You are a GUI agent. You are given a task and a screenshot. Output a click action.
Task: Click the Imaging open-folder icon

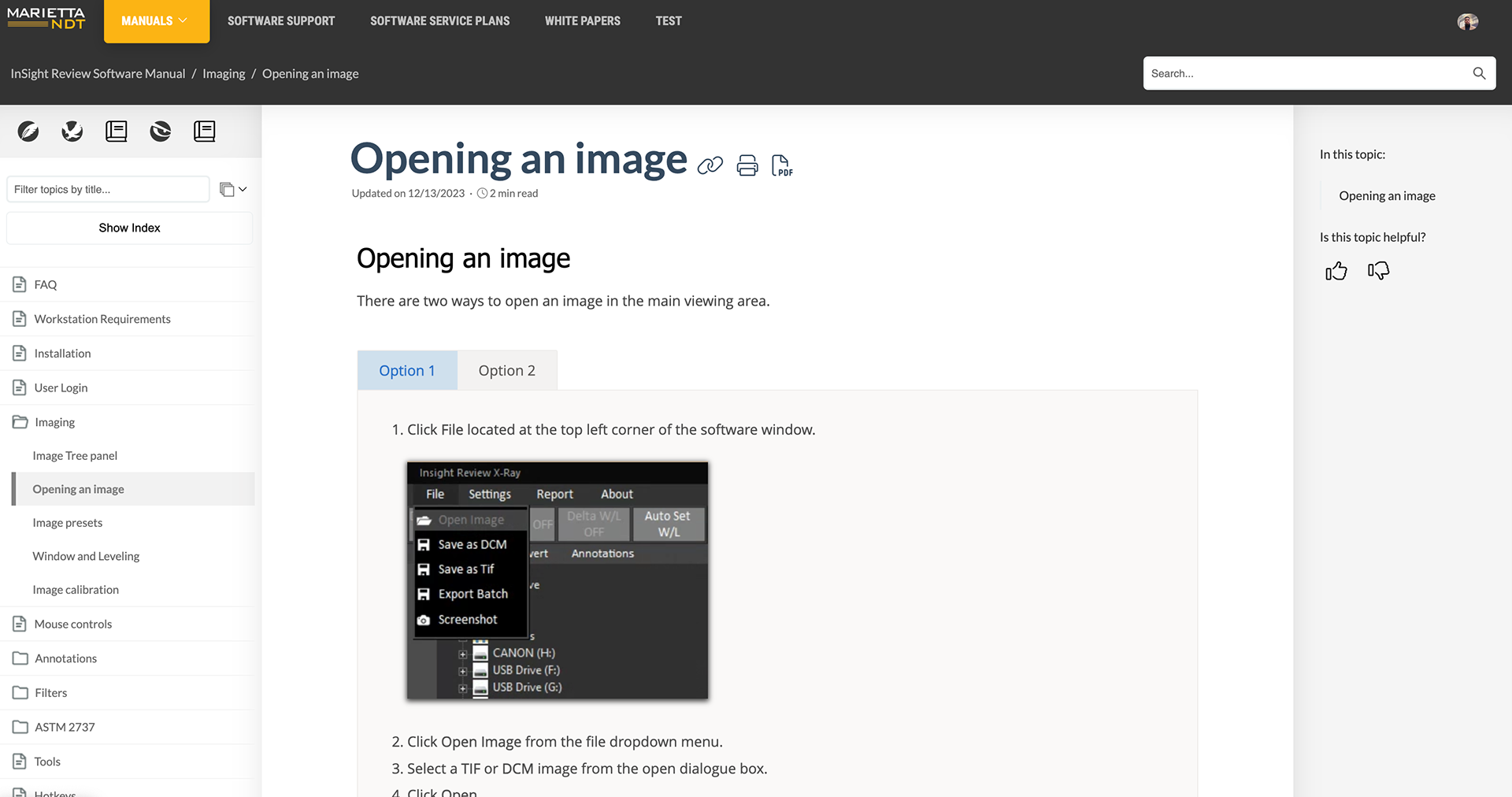click(20, 422)
